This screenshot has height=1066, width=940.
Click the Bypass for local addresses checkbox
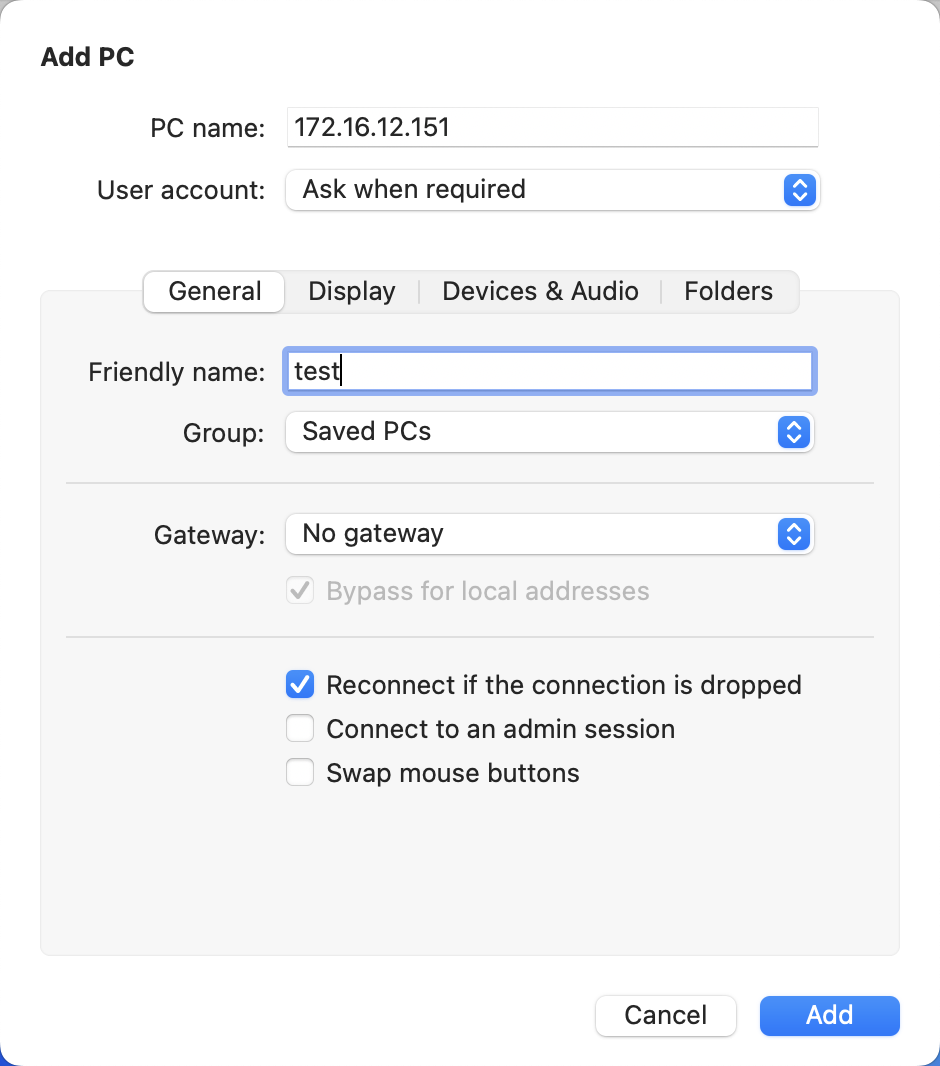[x=299, y=590]
